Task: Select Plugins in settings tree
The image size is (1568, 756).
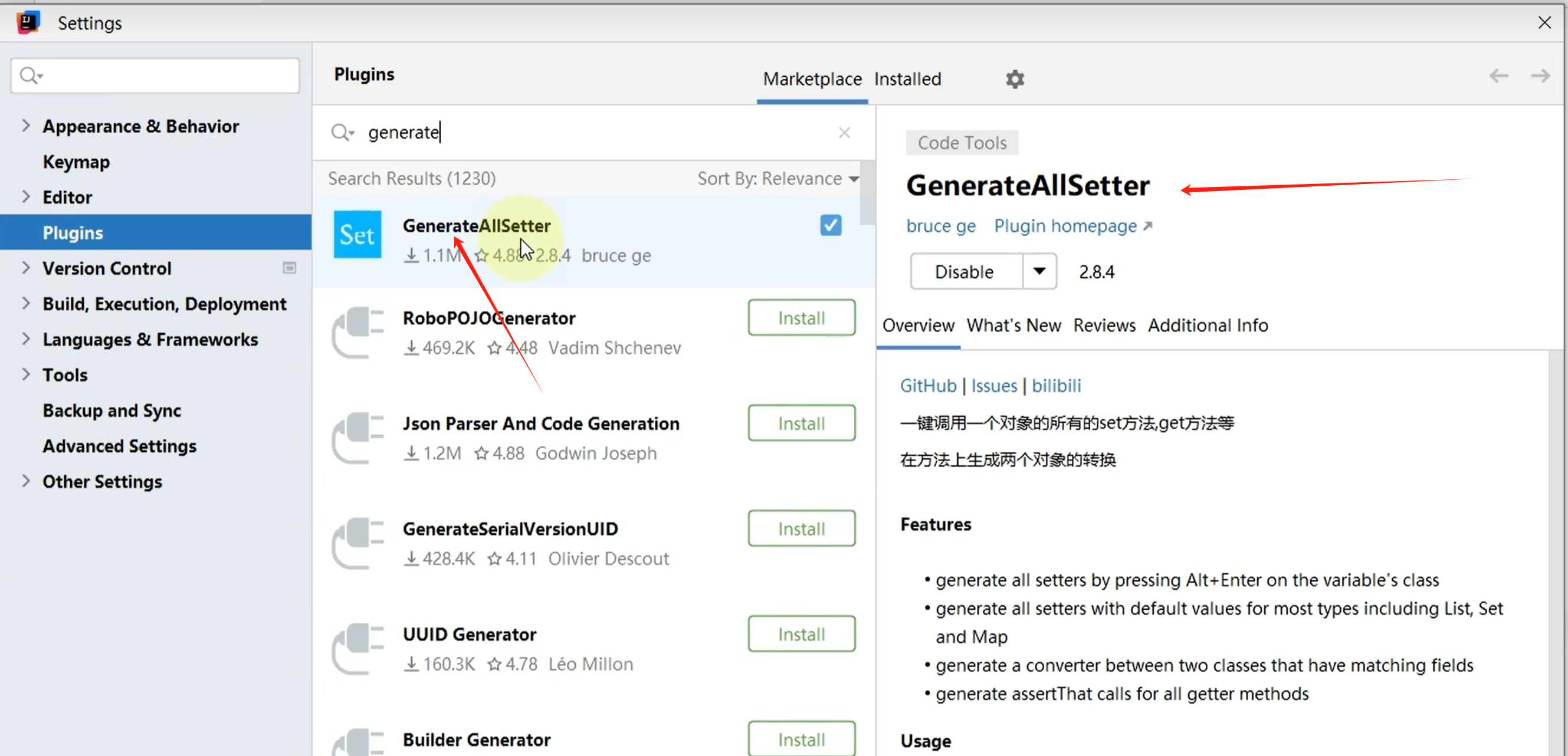Action: (x=156, y=232)
